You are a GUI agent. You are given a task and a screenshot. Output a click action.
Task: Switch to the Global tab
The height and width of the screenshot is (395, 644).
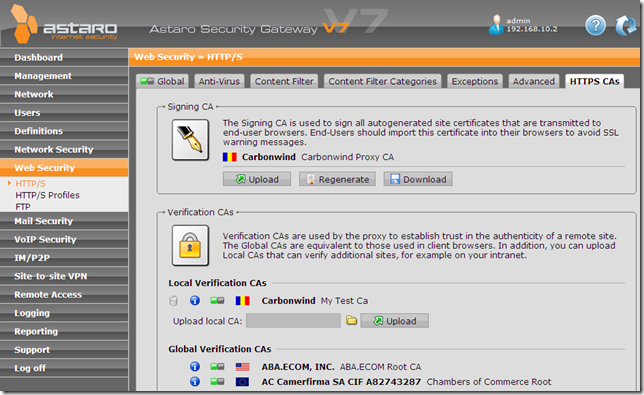click(x=162, y=81)
